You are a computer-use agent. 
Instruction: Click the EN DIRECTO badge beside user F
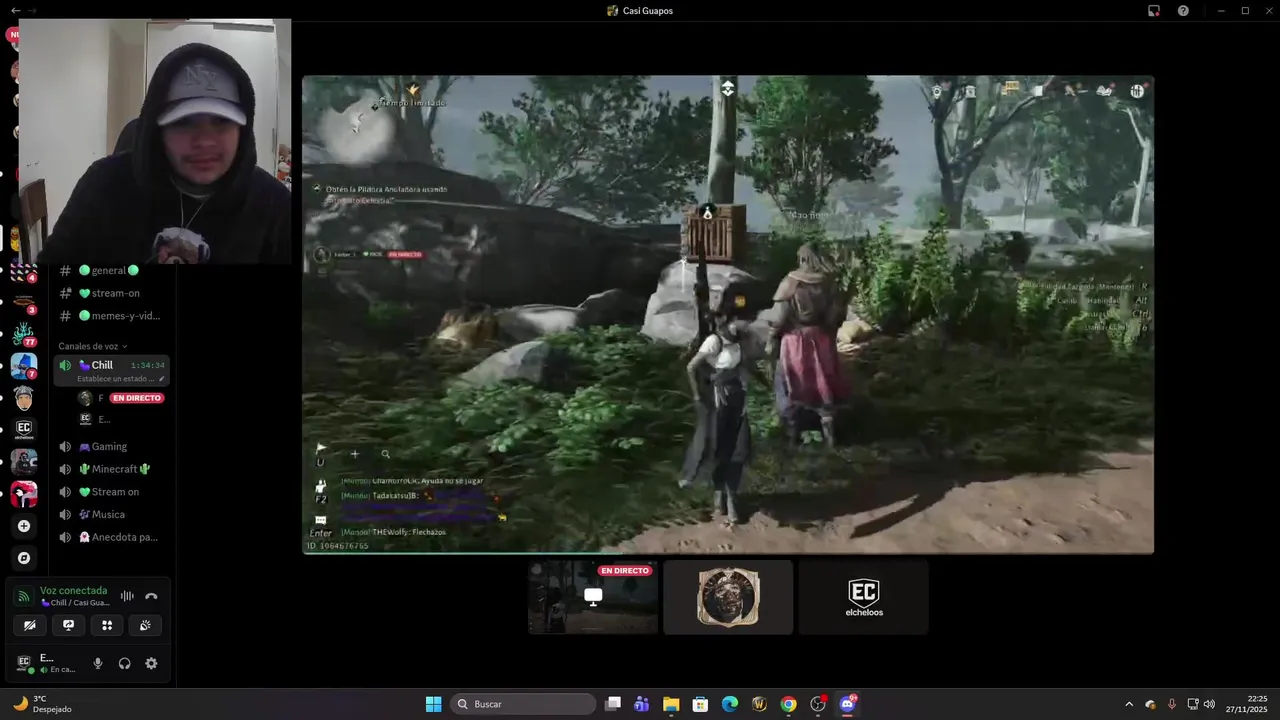point(136,398)
